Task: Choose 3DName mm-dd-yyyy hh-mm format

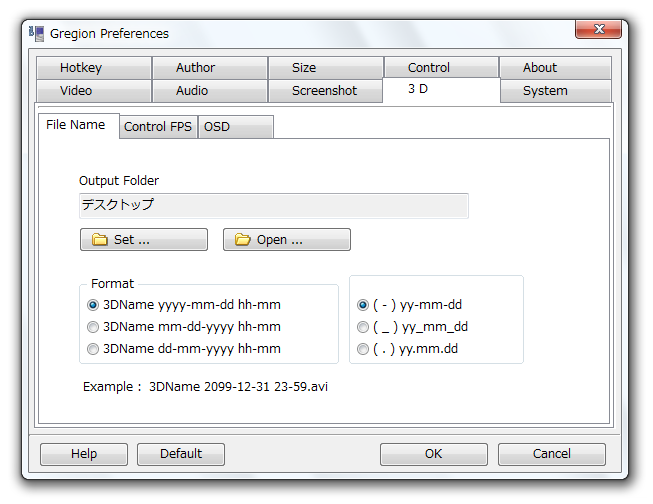Action: pyautogui.click(x=184, y=327)
